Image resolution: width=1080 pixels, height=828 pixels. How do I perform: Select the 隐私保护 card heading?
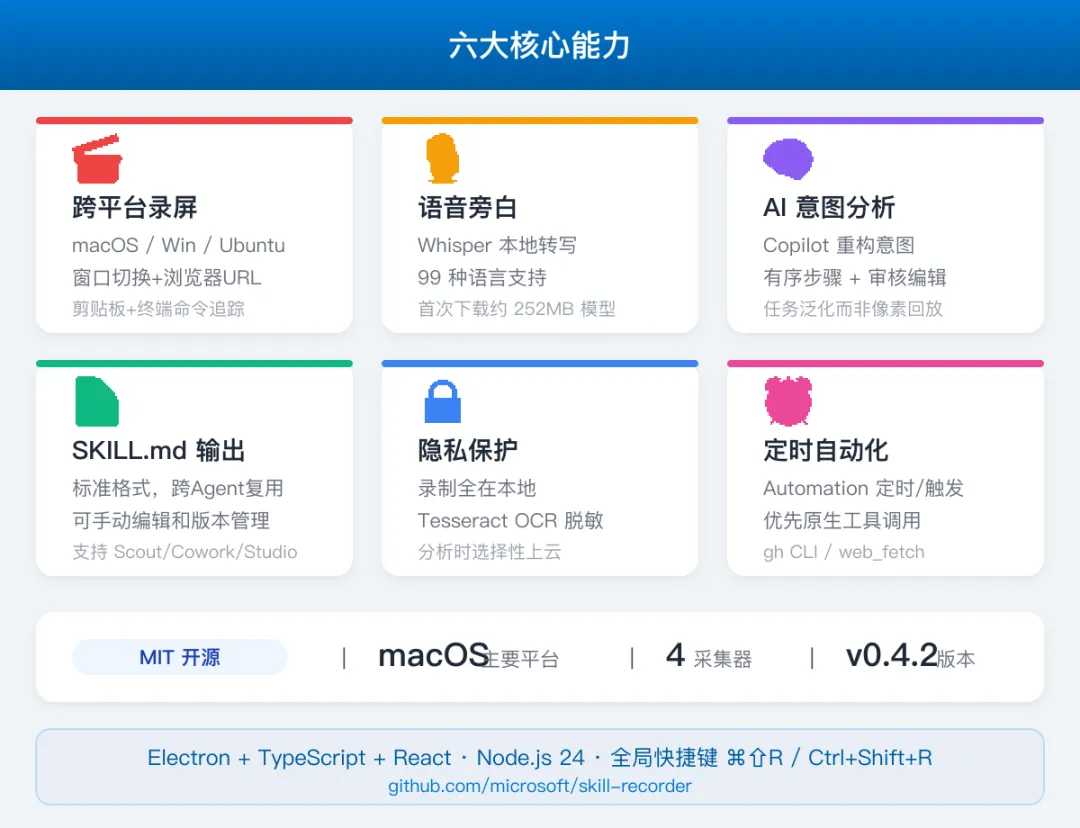coord(468,451)
